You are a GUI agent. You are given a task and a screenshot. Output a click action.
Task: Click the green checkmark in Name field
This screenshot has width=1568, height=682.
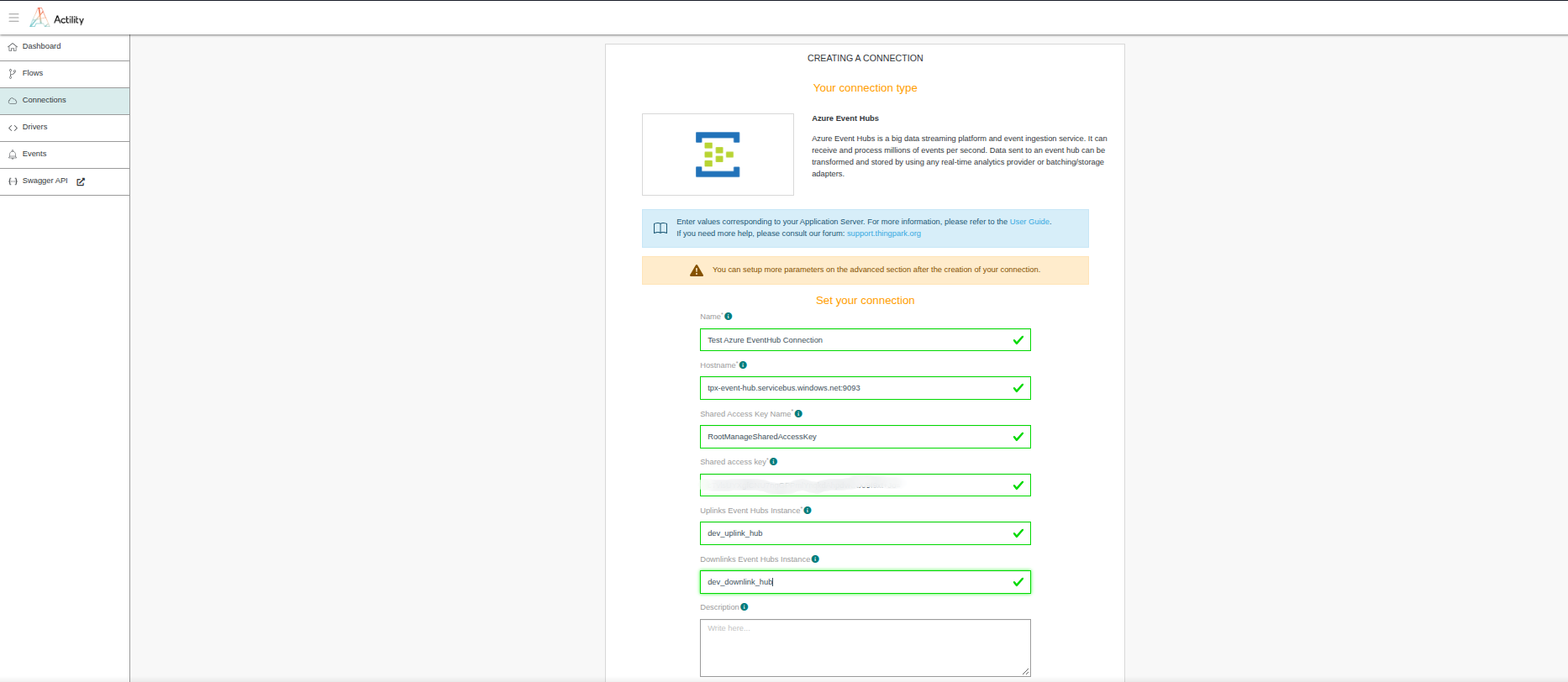[x=1018, y=340]
